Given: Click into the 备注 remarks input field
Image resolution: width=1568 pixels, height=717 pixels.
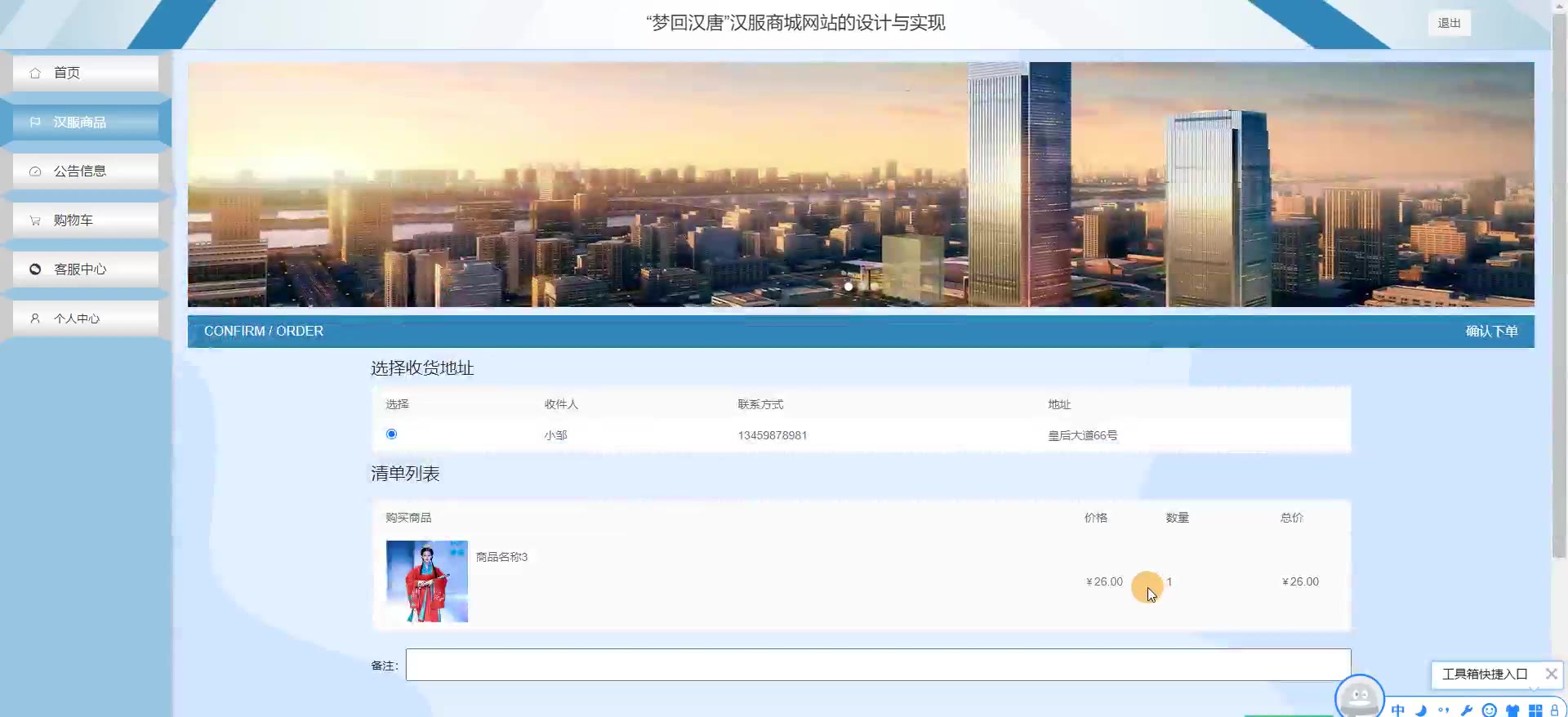Looking at the screenshot, I should [878, 665].
